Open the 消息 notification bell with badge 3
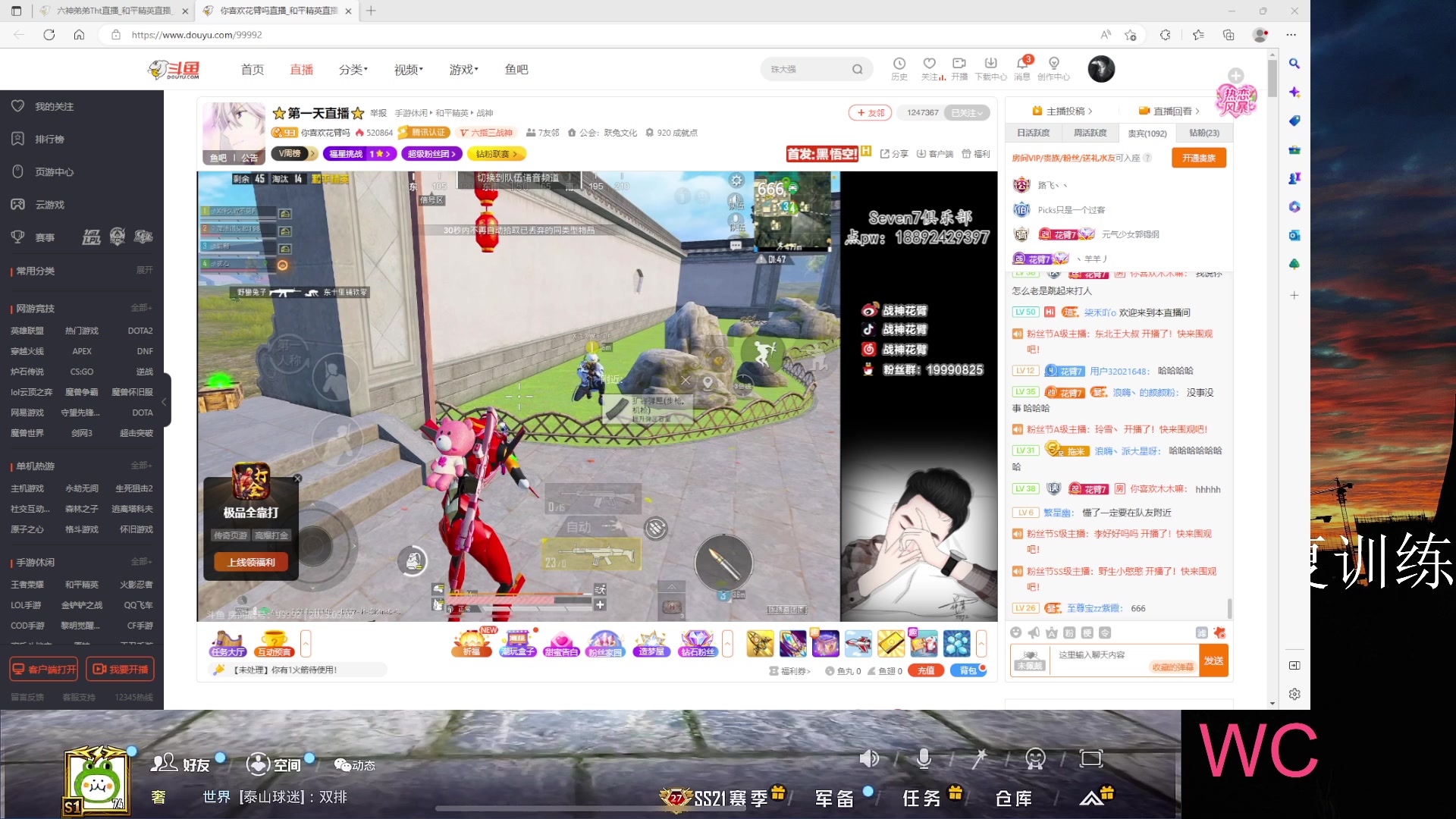 1022,68
